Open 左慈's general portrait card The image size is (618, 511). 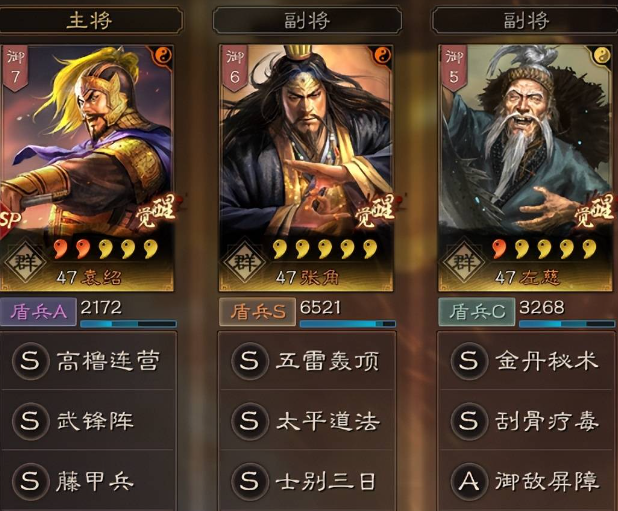coord(525,168)
